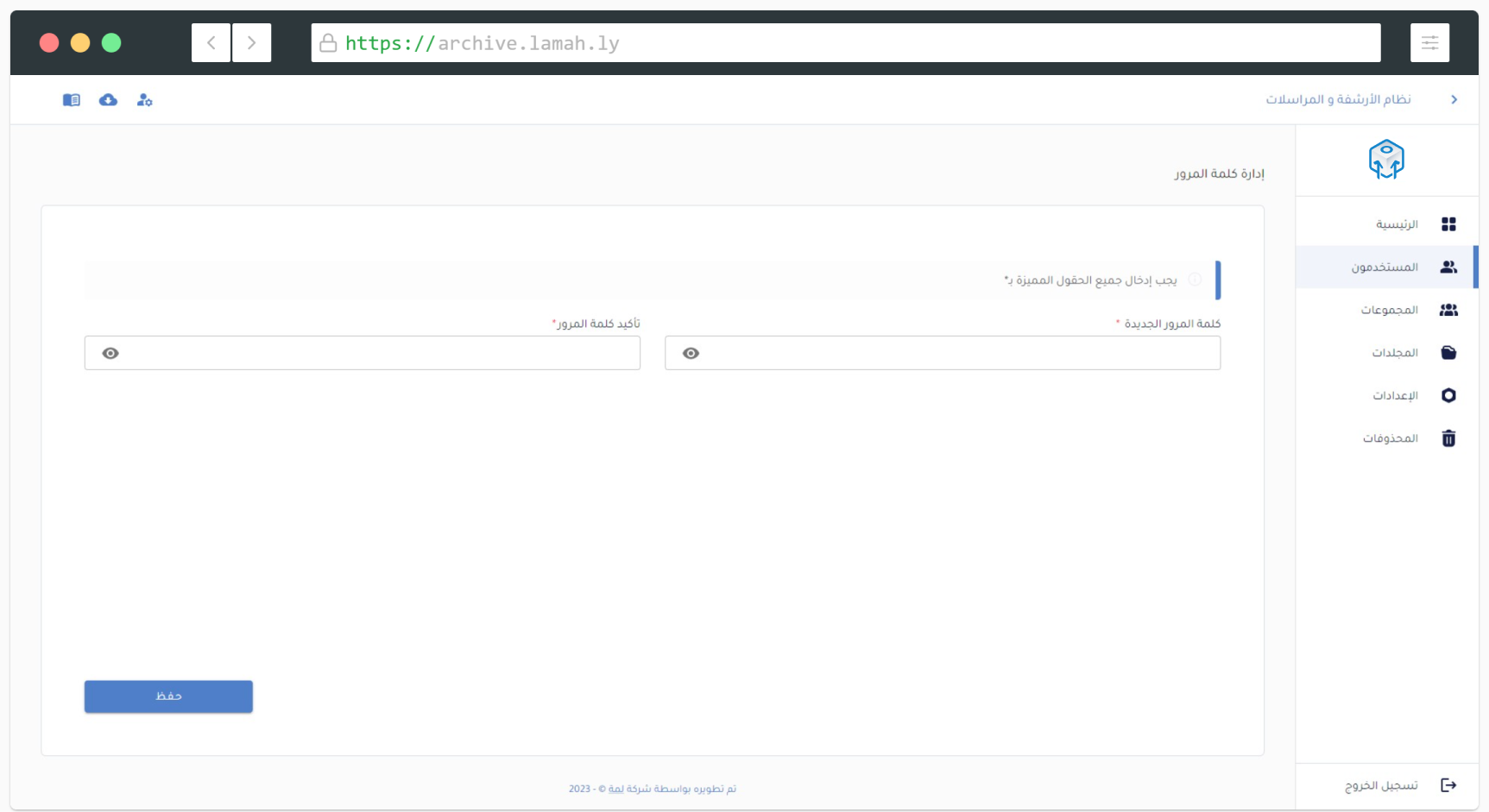Open the browser settings sliders menu
The width and height of the screenshot is (1489, 812).
point(1429,43)
